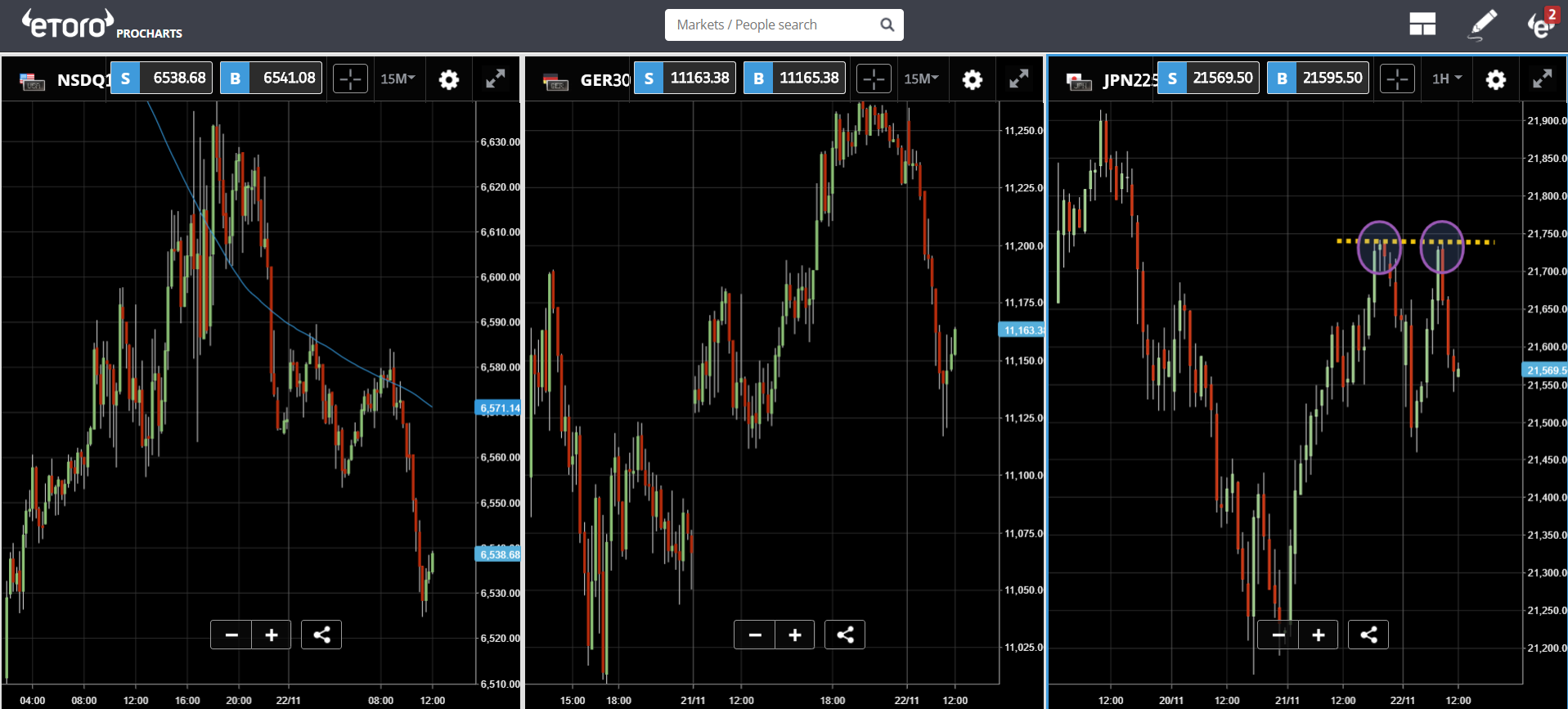Viewport: 1568px width, 709px height.
Task: Zoom in the NSDQ100 chart
Action: point(272,635)
